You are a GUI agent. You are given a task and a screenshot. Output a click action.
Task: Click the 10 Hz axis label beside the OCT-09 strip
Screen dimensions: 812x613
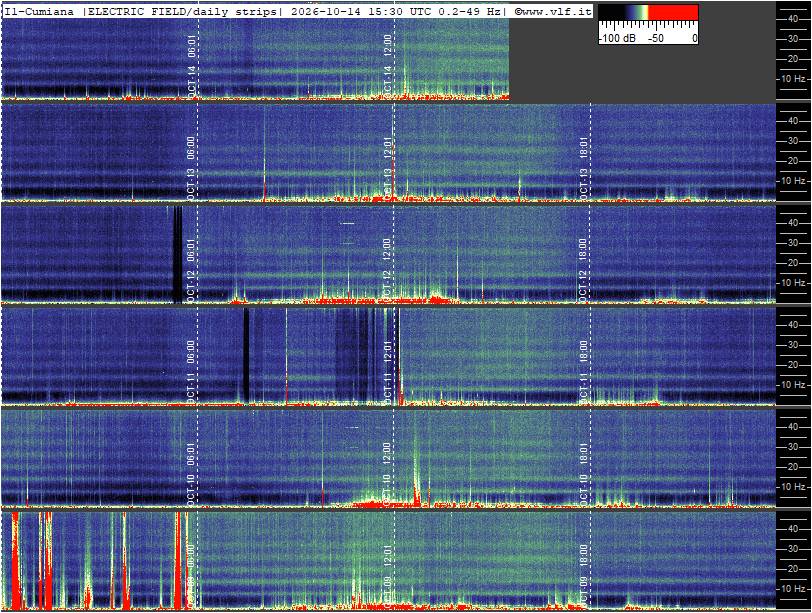(x=793, y=589)
